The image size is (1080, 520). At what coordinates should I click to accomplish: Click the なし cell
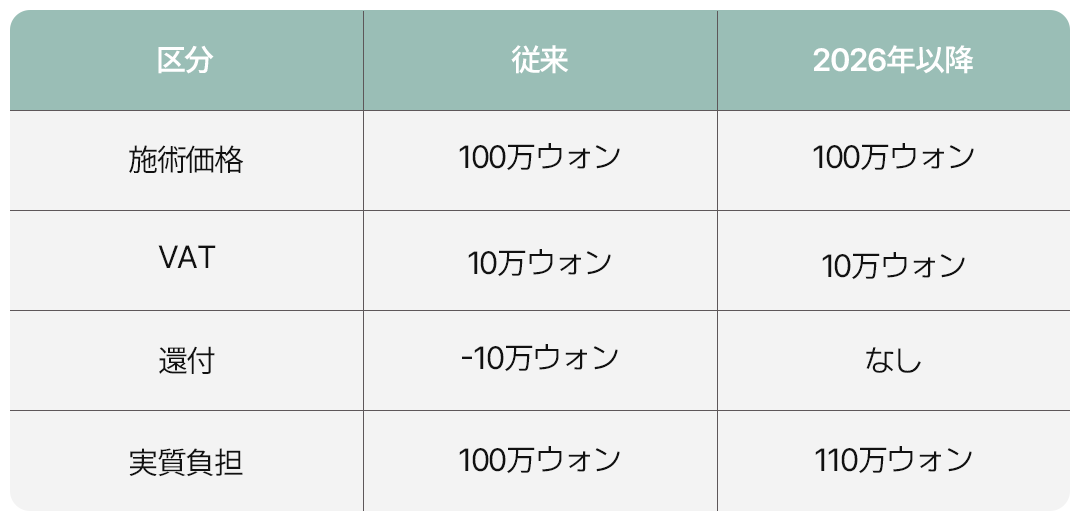(x=893, y=361)
